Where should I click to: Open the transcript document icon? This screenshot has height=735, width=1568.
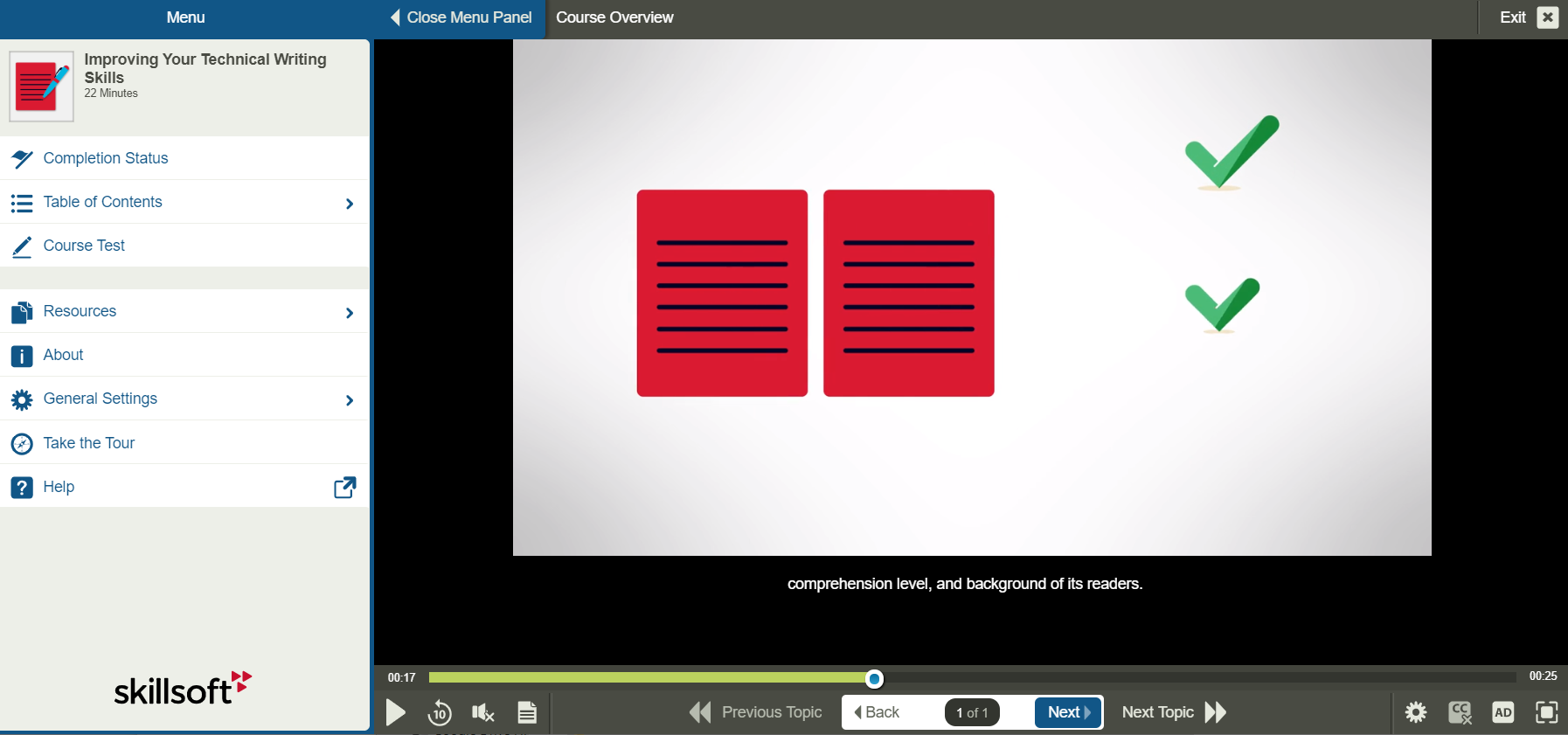527,713
